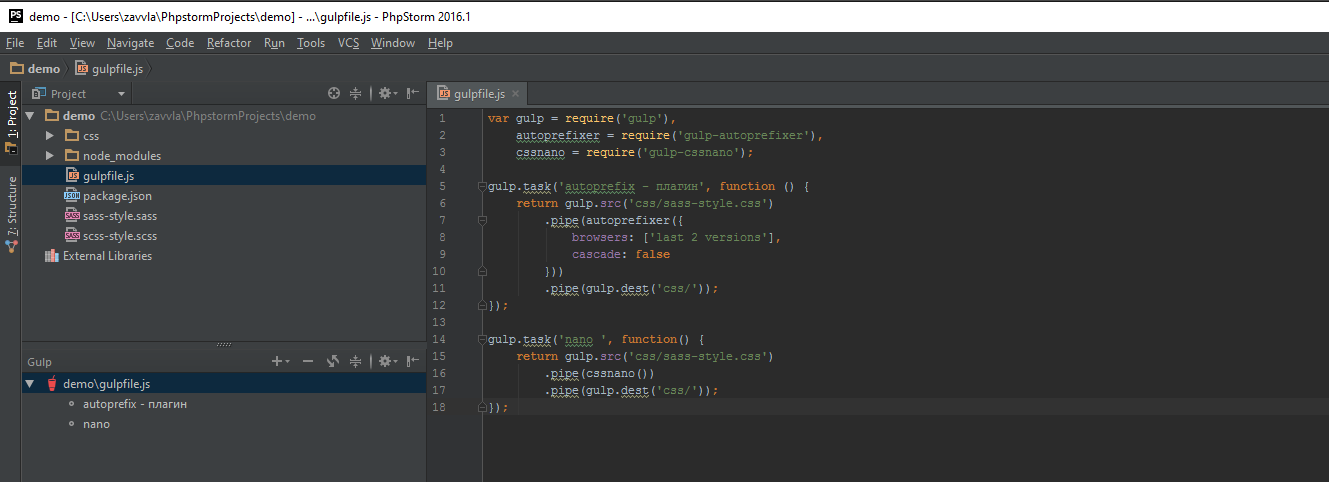Click the 'gulp-cssnano' string on line 3

(x=690, y=152)
